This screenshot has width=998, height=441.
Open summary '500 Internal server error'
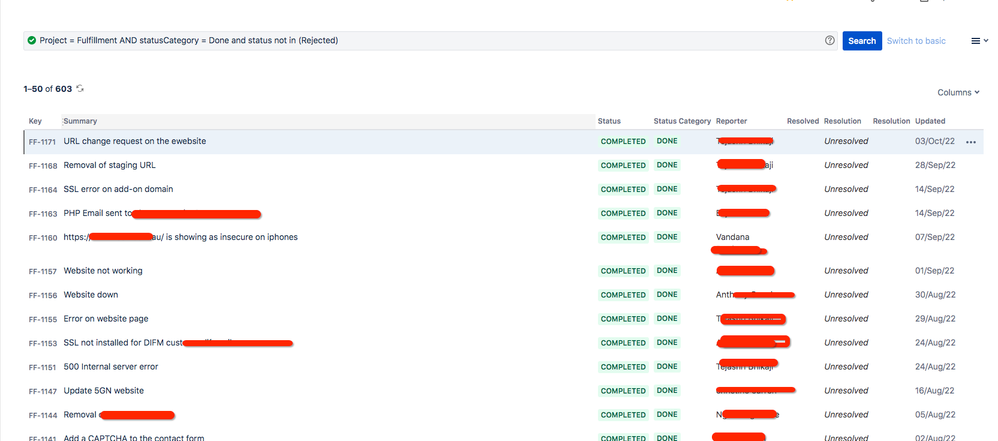coord(111,367)
